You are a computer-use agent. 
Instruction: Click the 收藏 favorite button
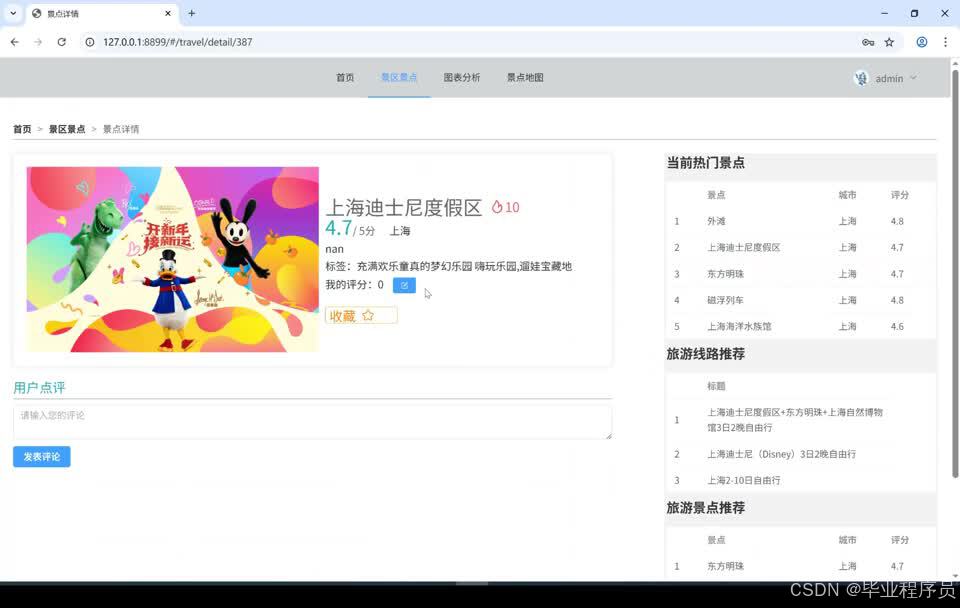(361, 315)
